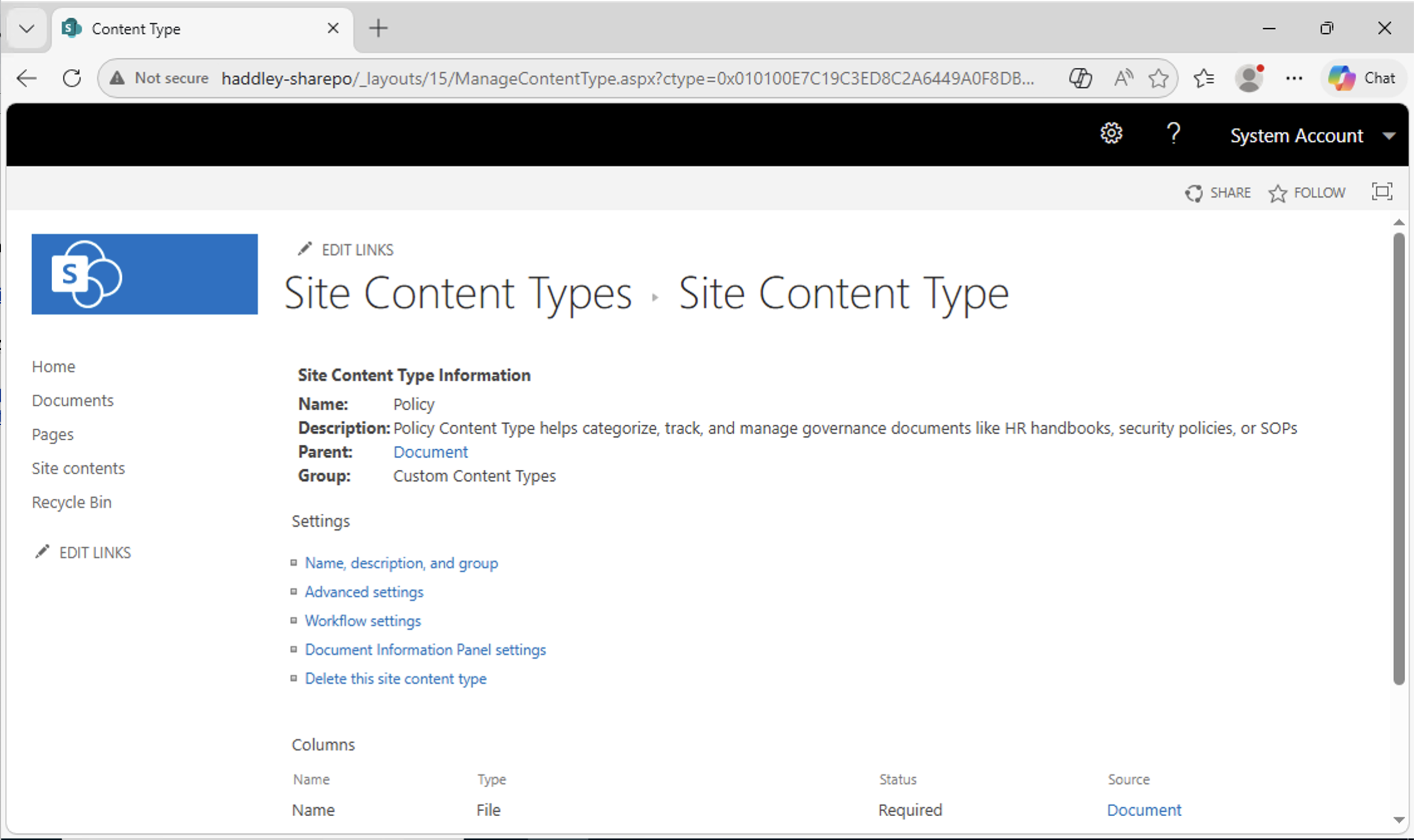Open Advanced settings link

[364, 592]
